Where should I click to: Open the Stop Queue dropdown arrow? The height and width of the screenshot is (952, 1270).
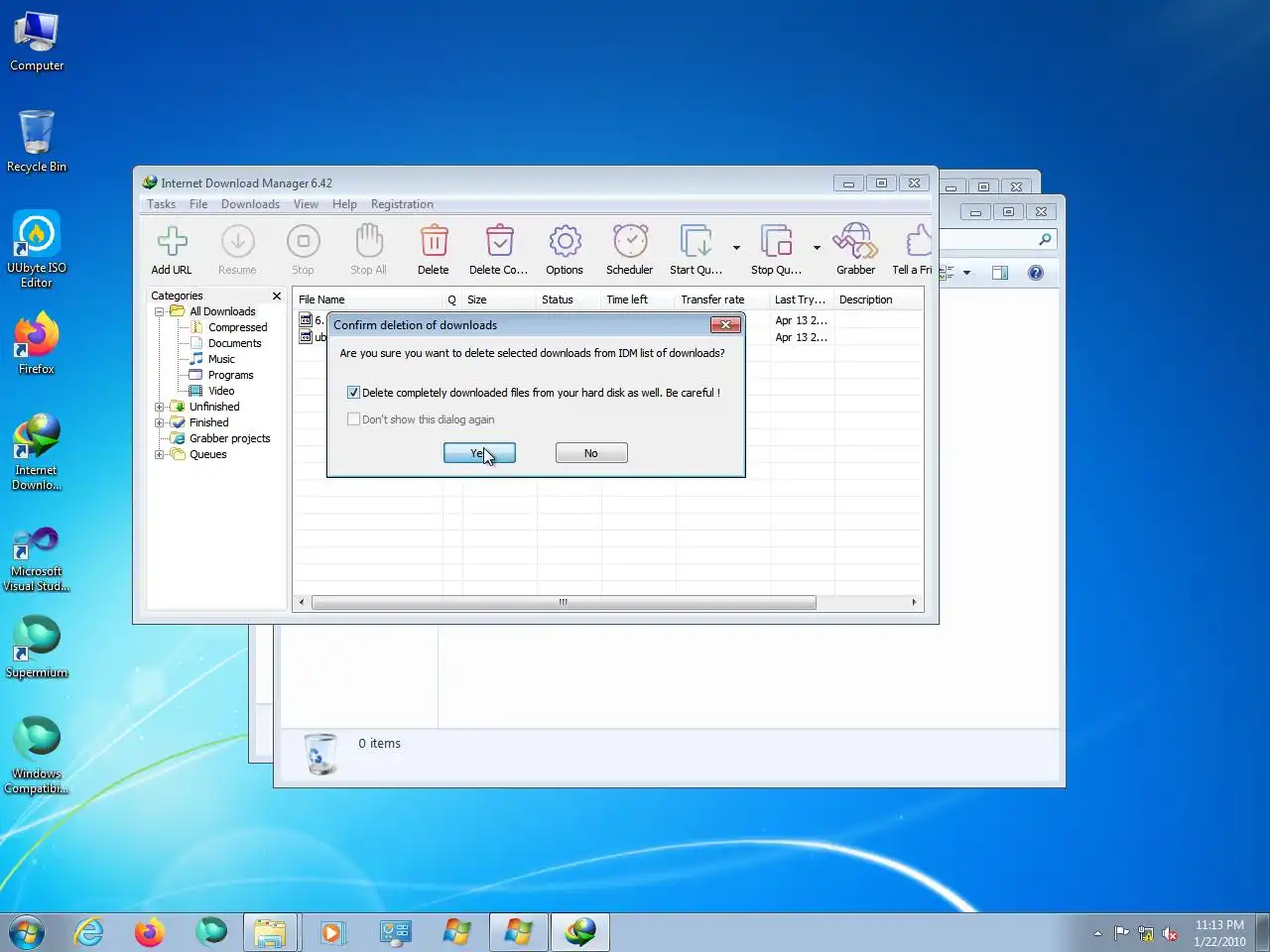(817, 248)
